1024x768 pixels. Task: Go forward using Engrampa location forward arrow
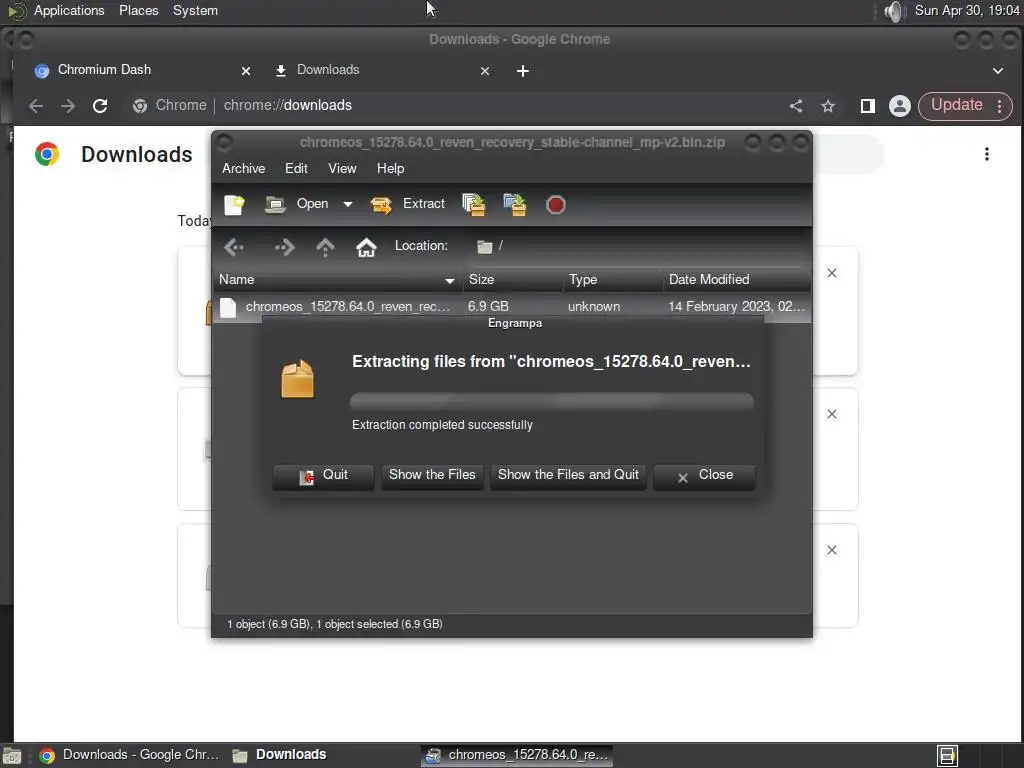(x=284, y=247)
